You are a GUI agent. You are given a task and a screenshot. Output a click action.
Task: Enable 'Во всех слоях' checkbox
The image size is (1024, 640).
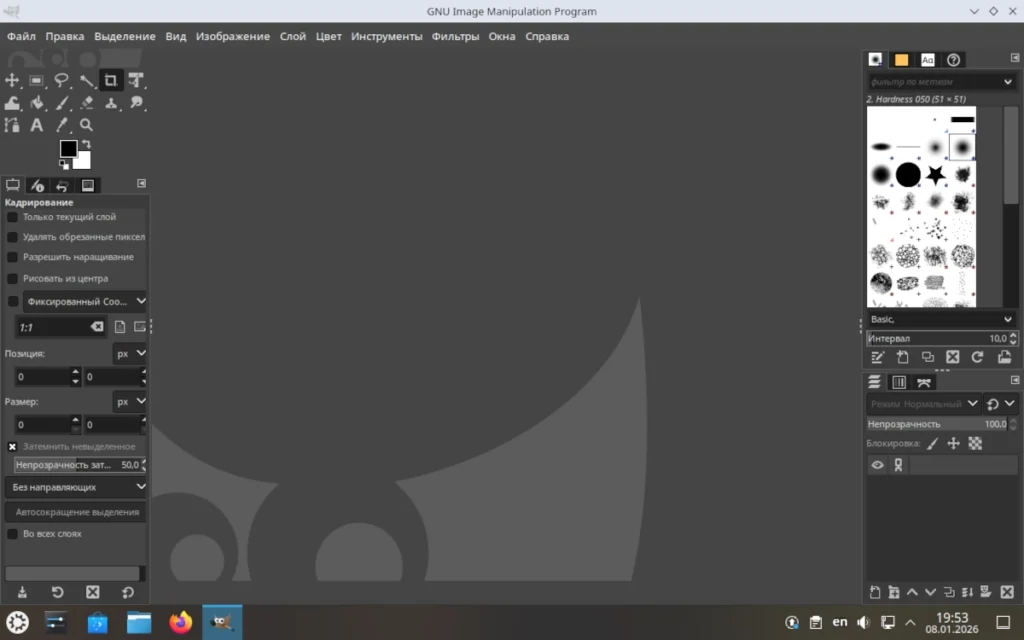[12, 534]
